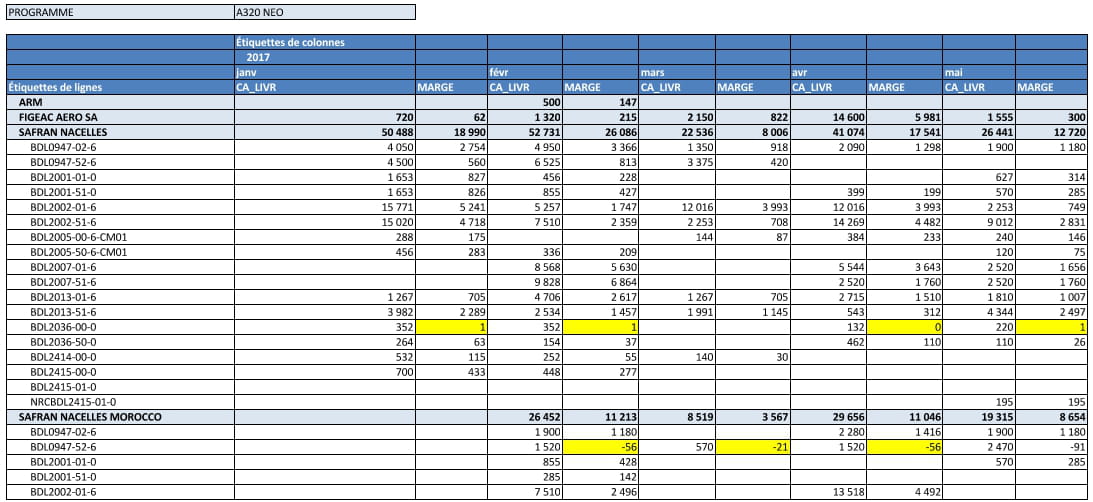Screen dimensions: 1093x502
Task: Select row label BDL2415-00-0
Action: pyautogui.click(x=121, y=372)
